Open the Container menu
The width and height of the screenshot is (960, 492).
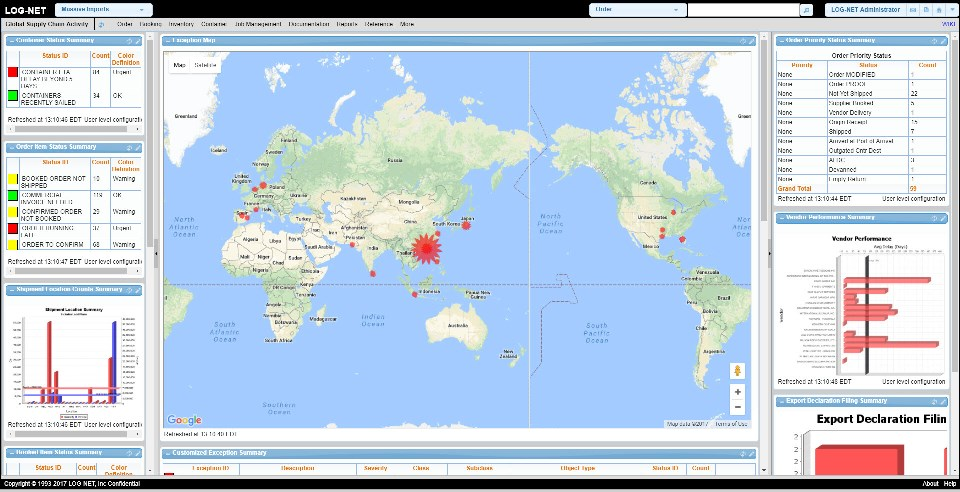pyautogui.click(x=214, y=24)
